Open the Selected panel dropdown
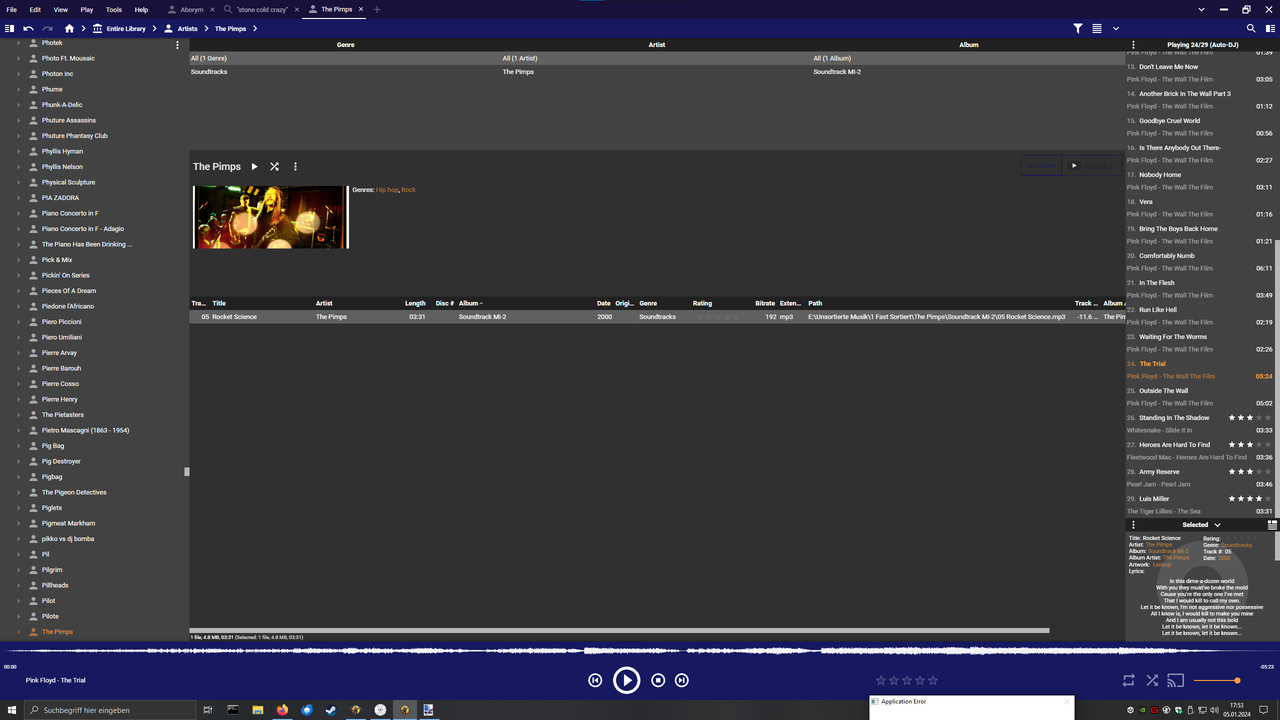This screenshot has width=1280, height=720. point(1217,525)
